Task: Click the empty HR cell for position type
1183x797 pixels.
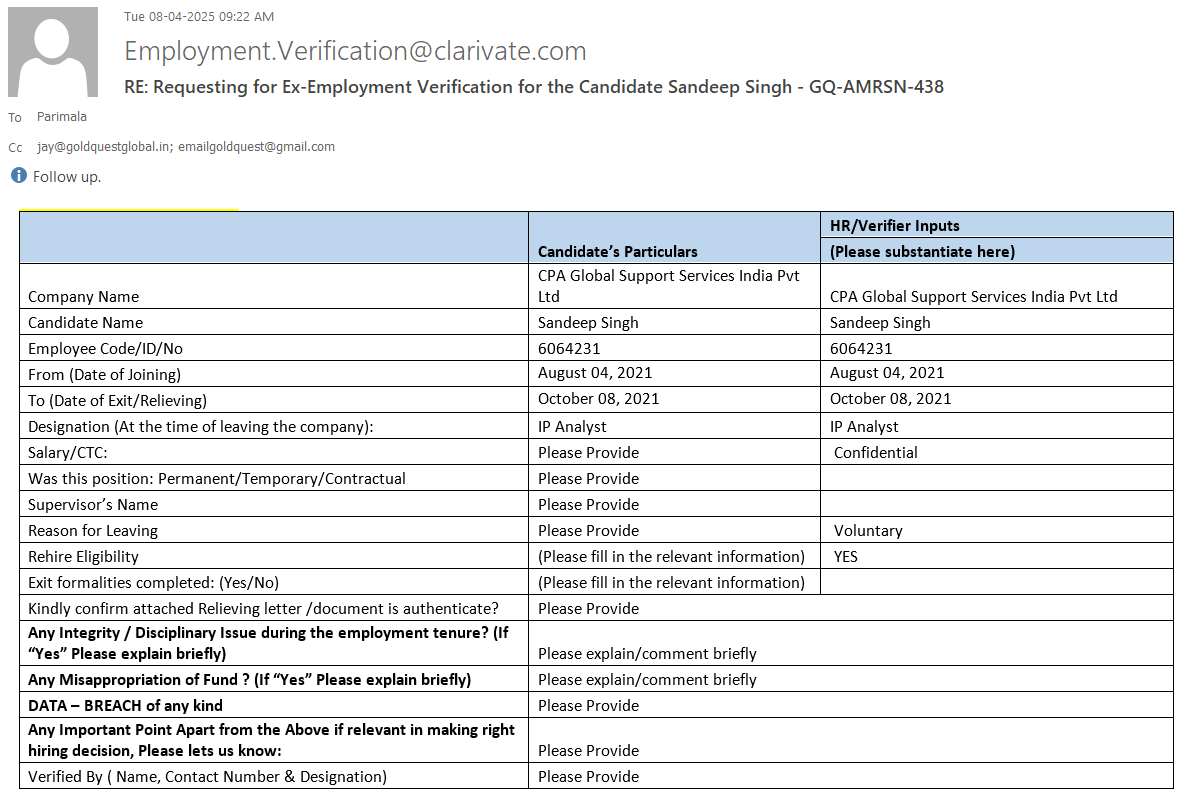Action: pyautogui.click(x=997, y=479)
